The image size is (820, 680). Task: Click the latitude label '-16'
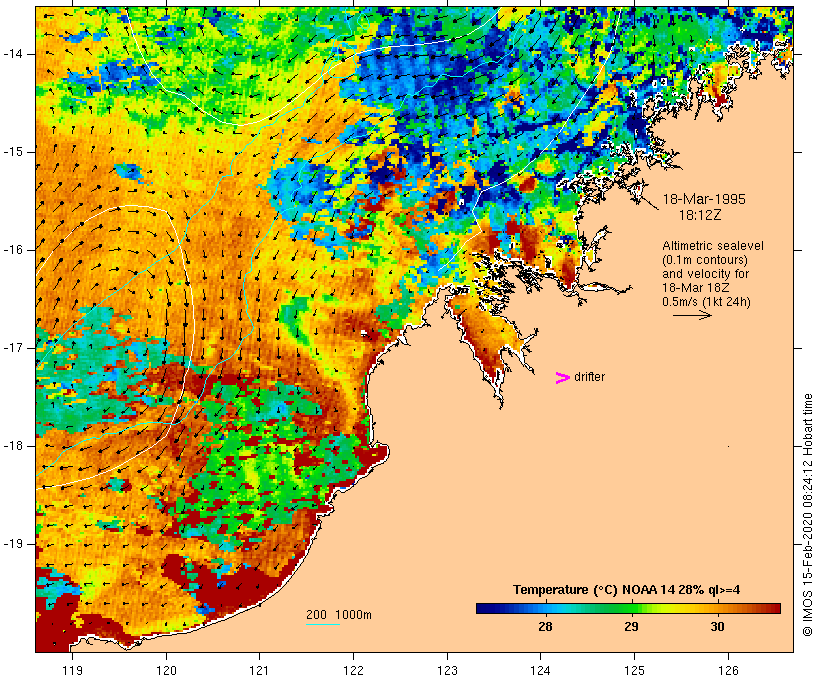[13, 250]
